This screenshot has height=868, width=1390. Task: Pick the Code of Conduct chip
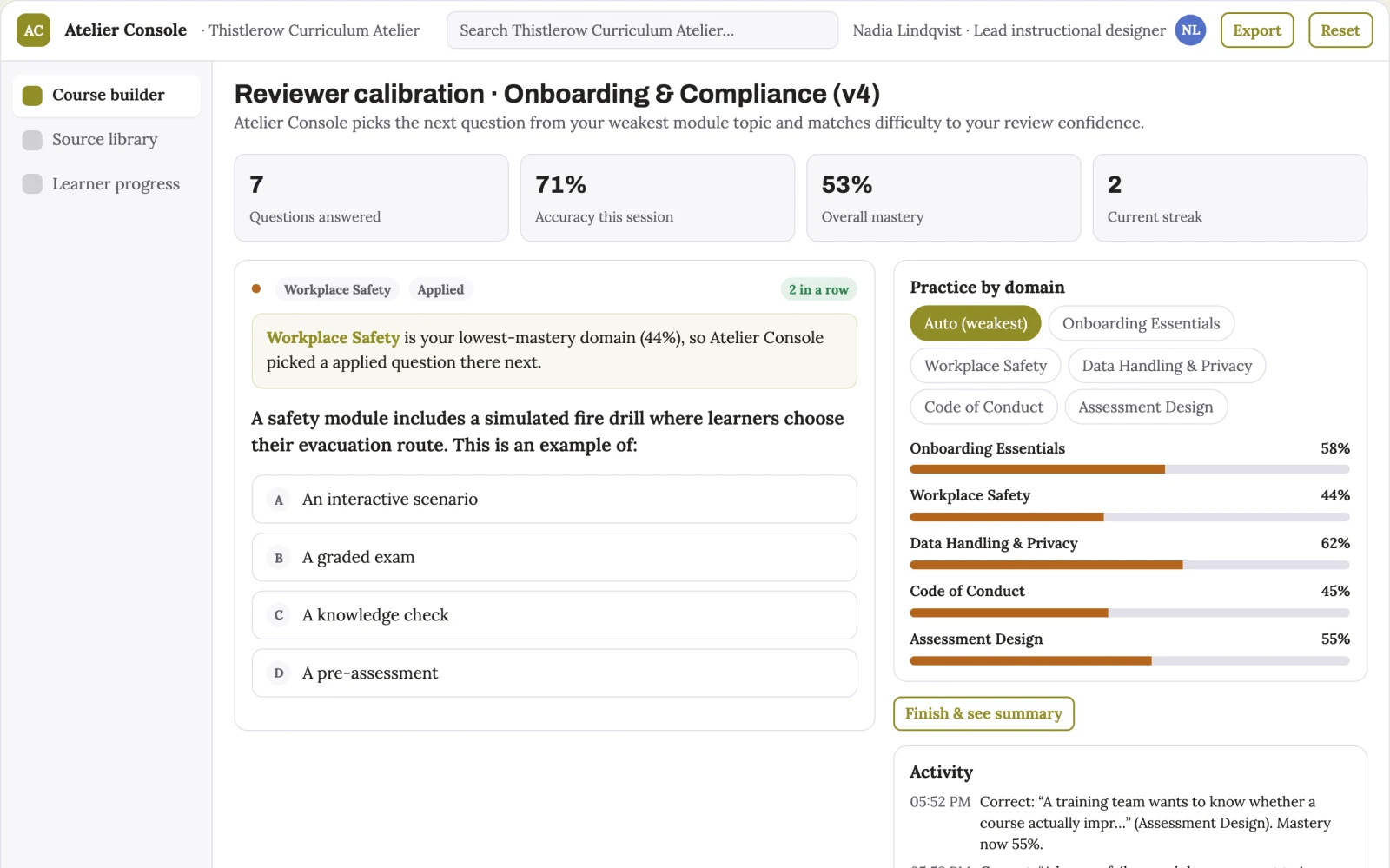983,407
